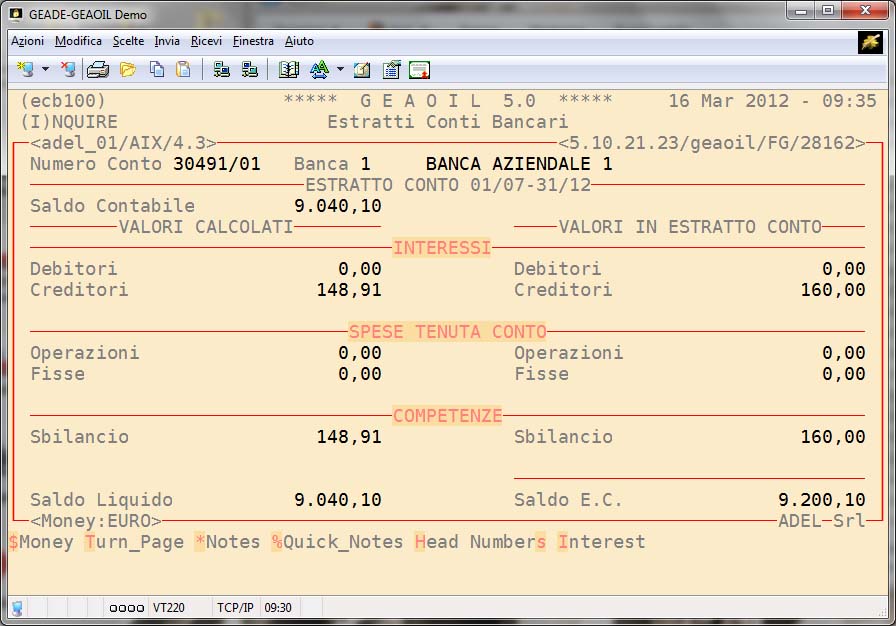896x626 pixels.
Task: Select the Turn_Page command
Action: point(134,542)
